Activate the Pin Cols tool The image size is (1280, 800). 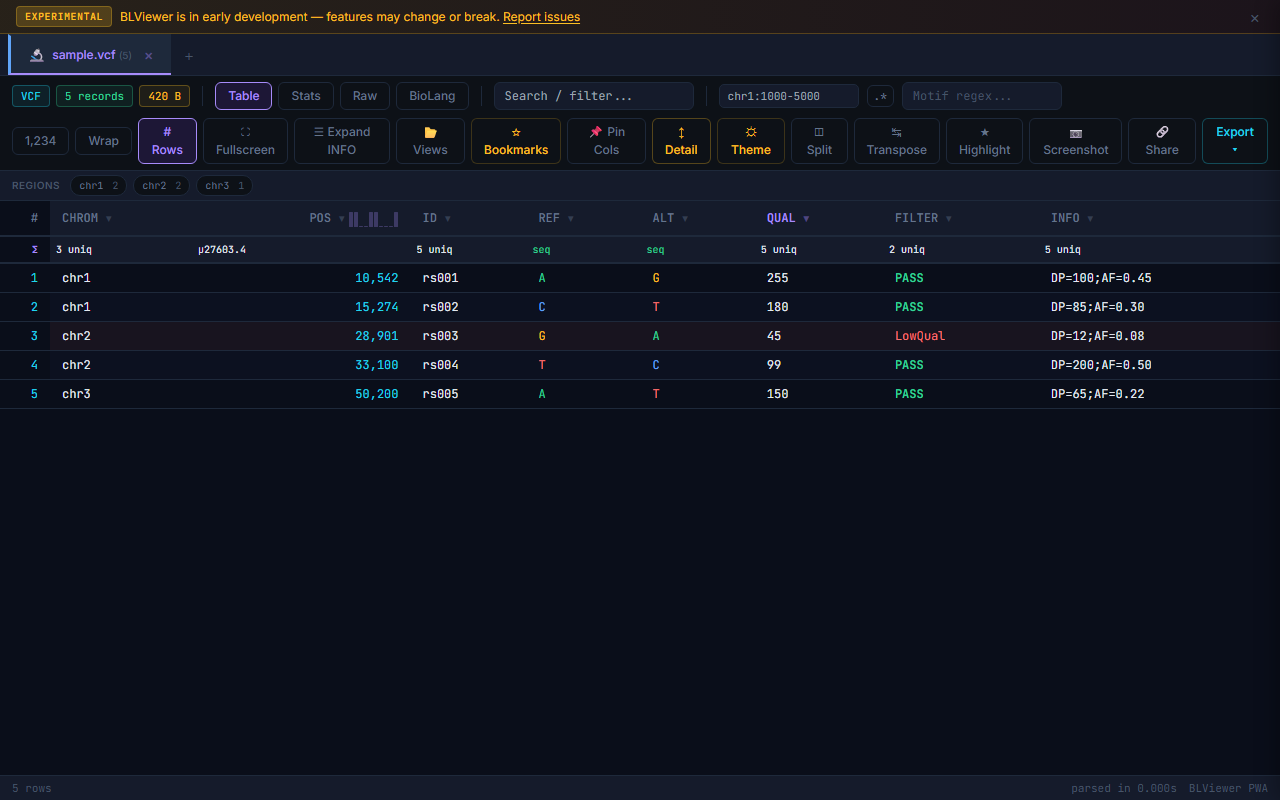606,140
